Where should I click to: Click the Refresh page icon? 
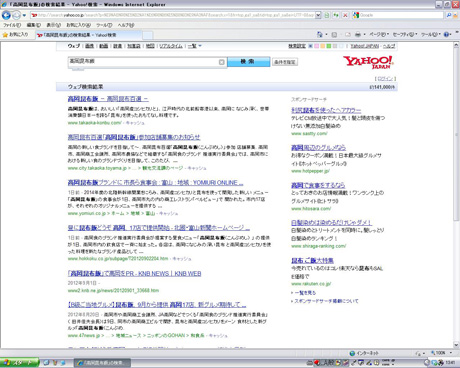point(336,15)
